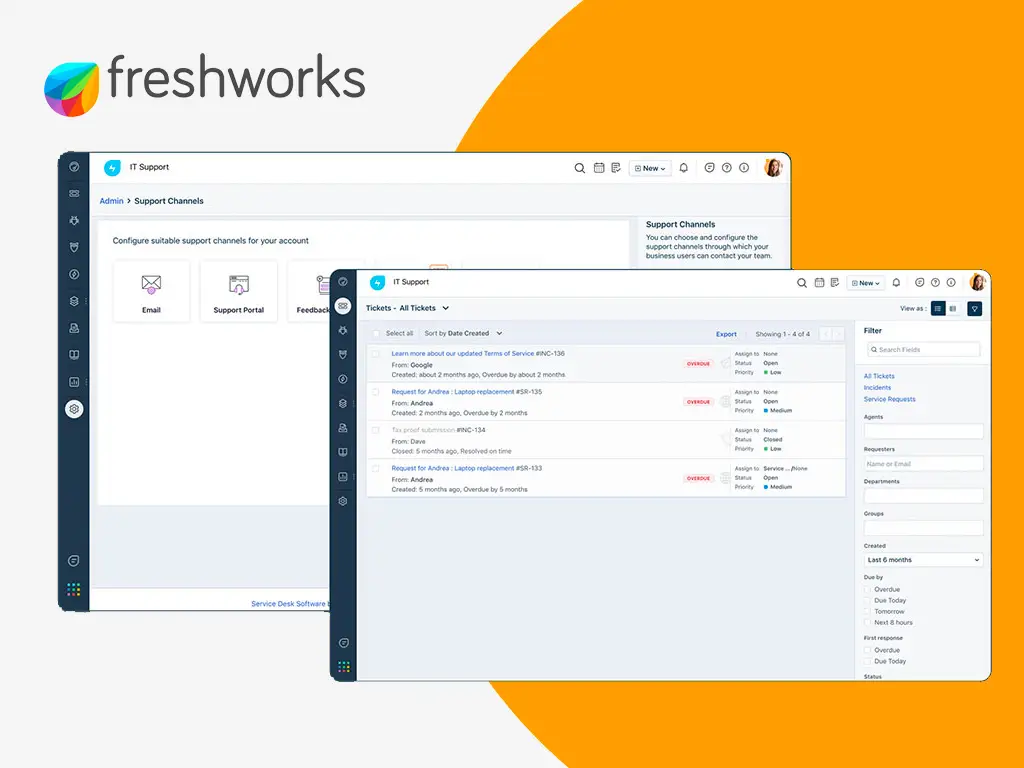
Task: Check the Select all tickets checkbox
Action: click(x=376, y=333)
